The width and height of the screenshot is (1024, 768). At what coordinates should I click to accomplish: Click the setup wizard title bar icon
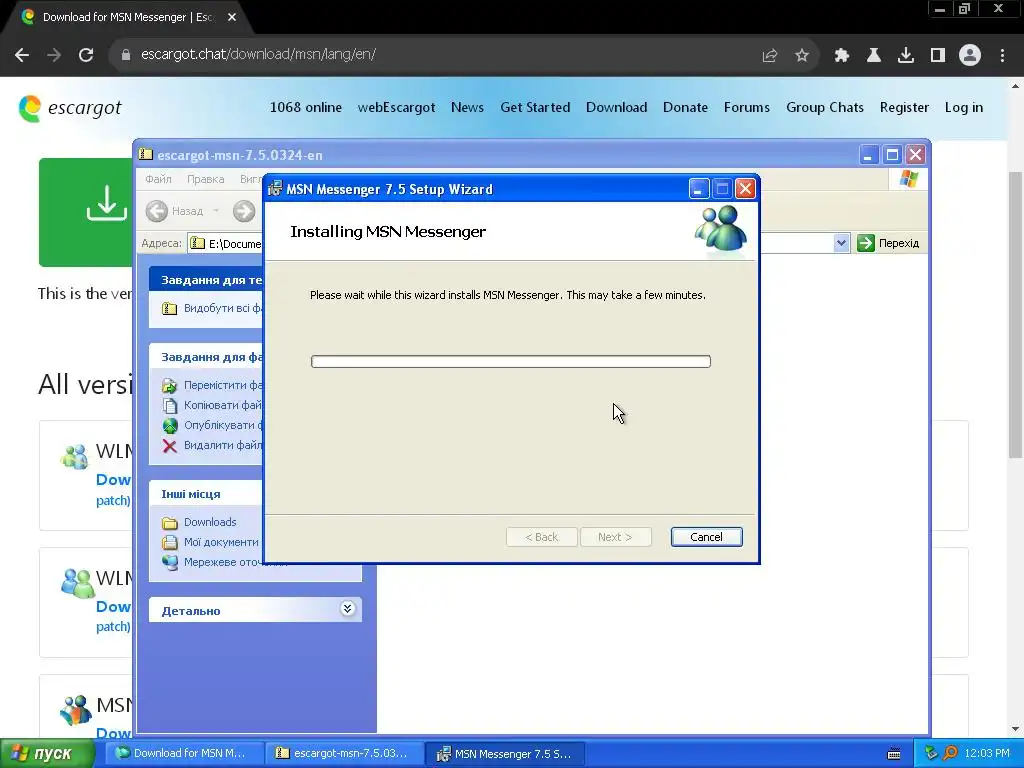[x=275, y=189]
